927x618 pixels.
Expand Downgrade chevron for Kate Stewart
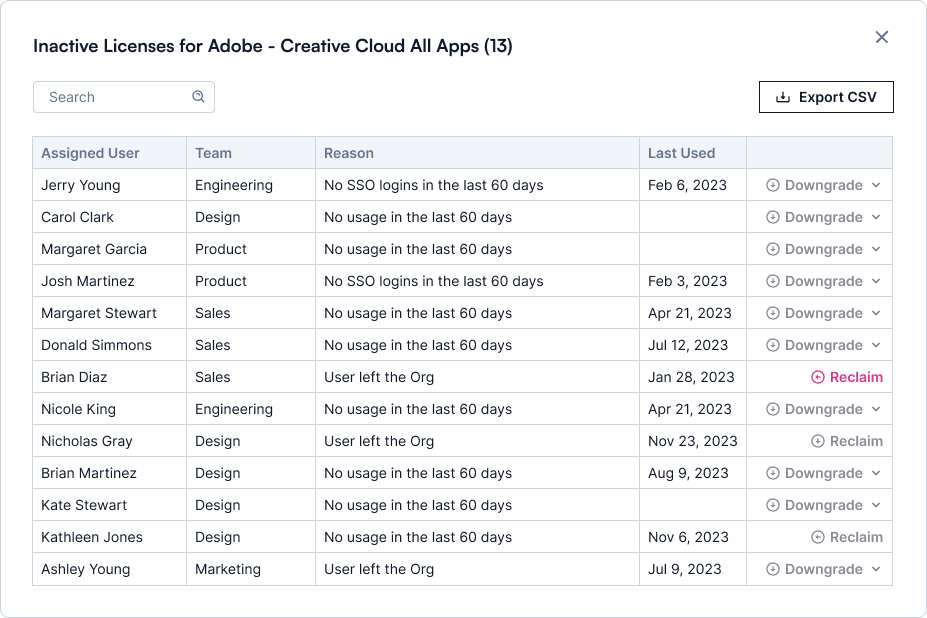coord(876,505)
